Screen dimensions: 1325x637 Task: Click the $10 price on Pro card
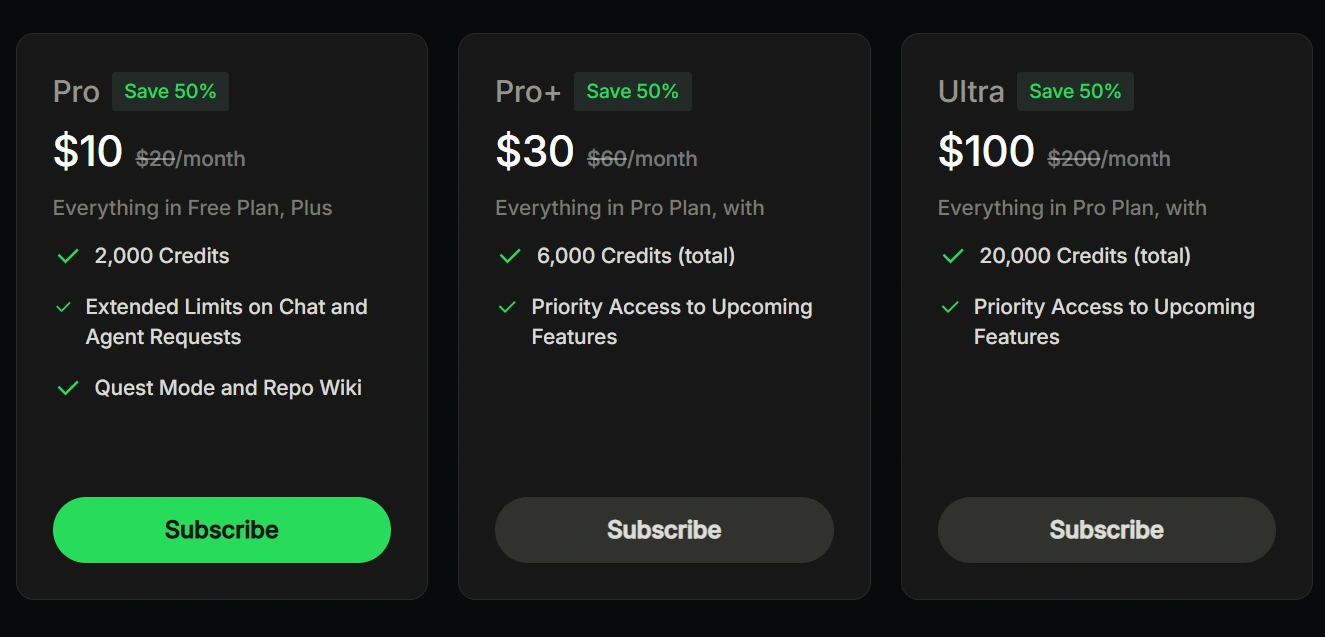[x=88, y=152]
